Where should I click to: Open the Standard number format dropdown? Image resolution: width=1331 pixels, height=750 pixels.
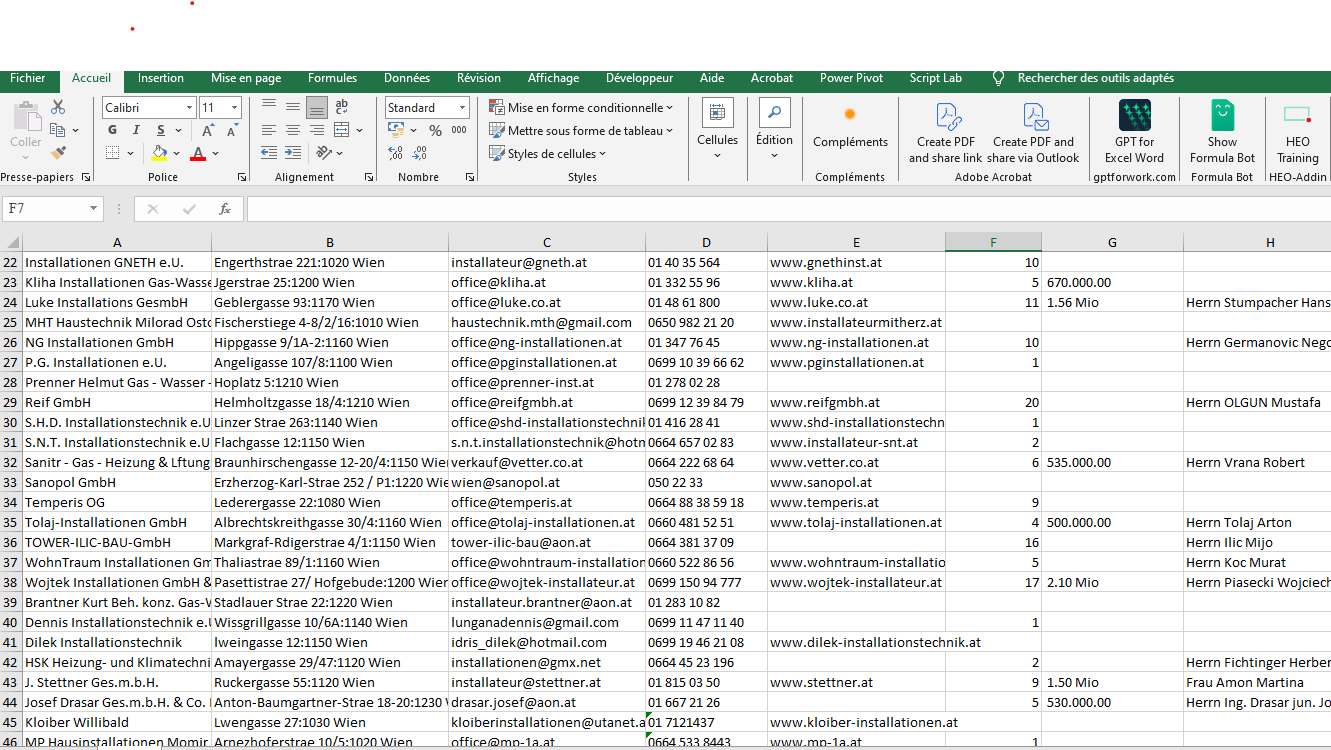coord(462,108)
